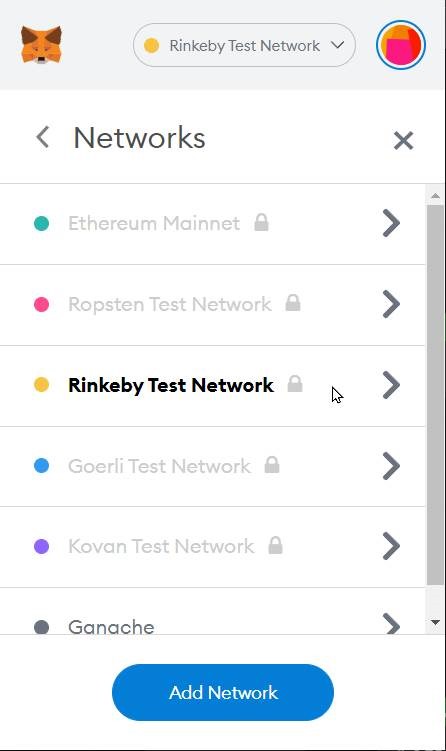446x751 pixels.
Task: Expand Ethereum Mainnet details chevron
Action: point(391,223)
